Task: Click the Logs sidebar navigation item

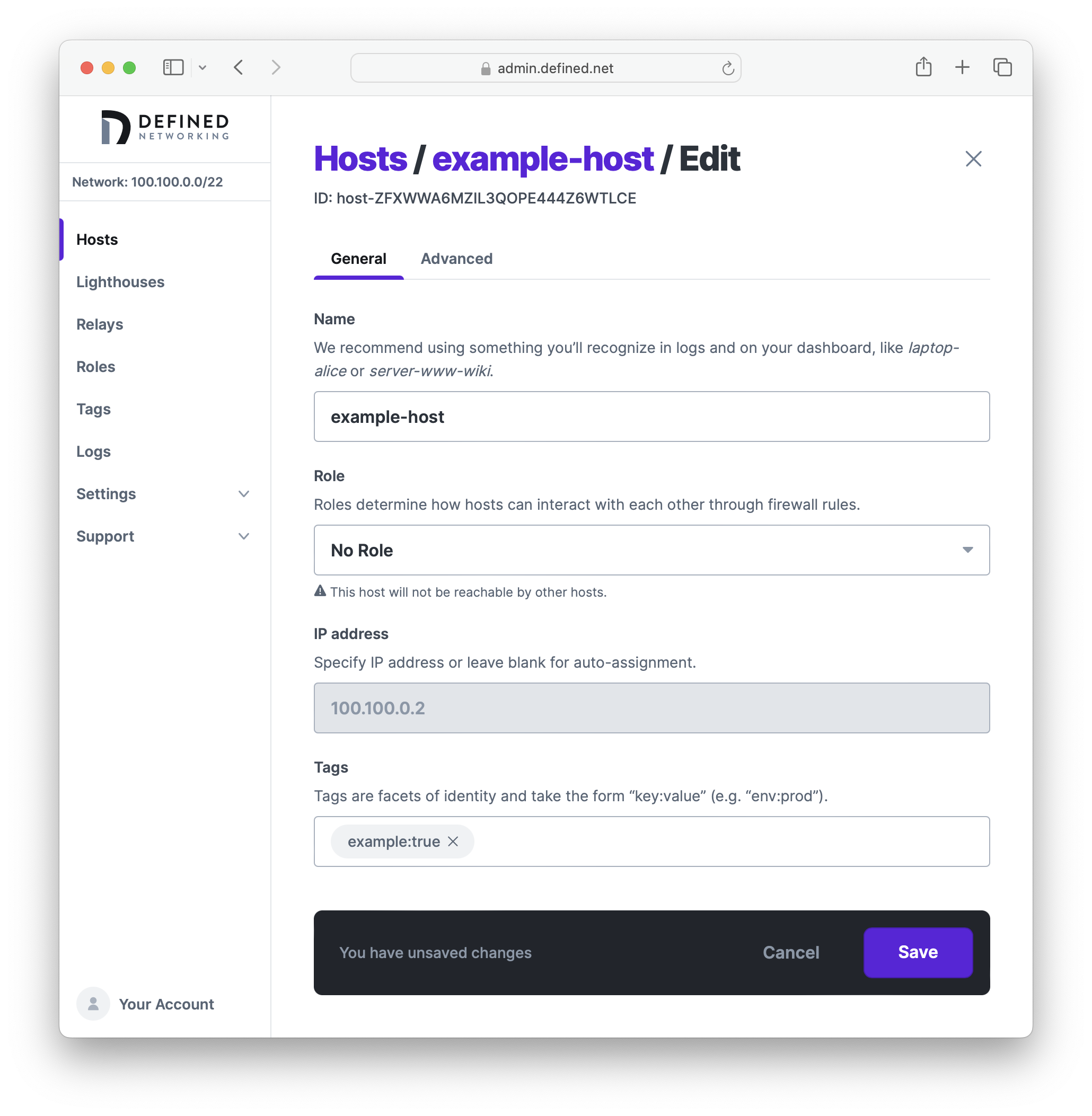Action: point(93,451)
